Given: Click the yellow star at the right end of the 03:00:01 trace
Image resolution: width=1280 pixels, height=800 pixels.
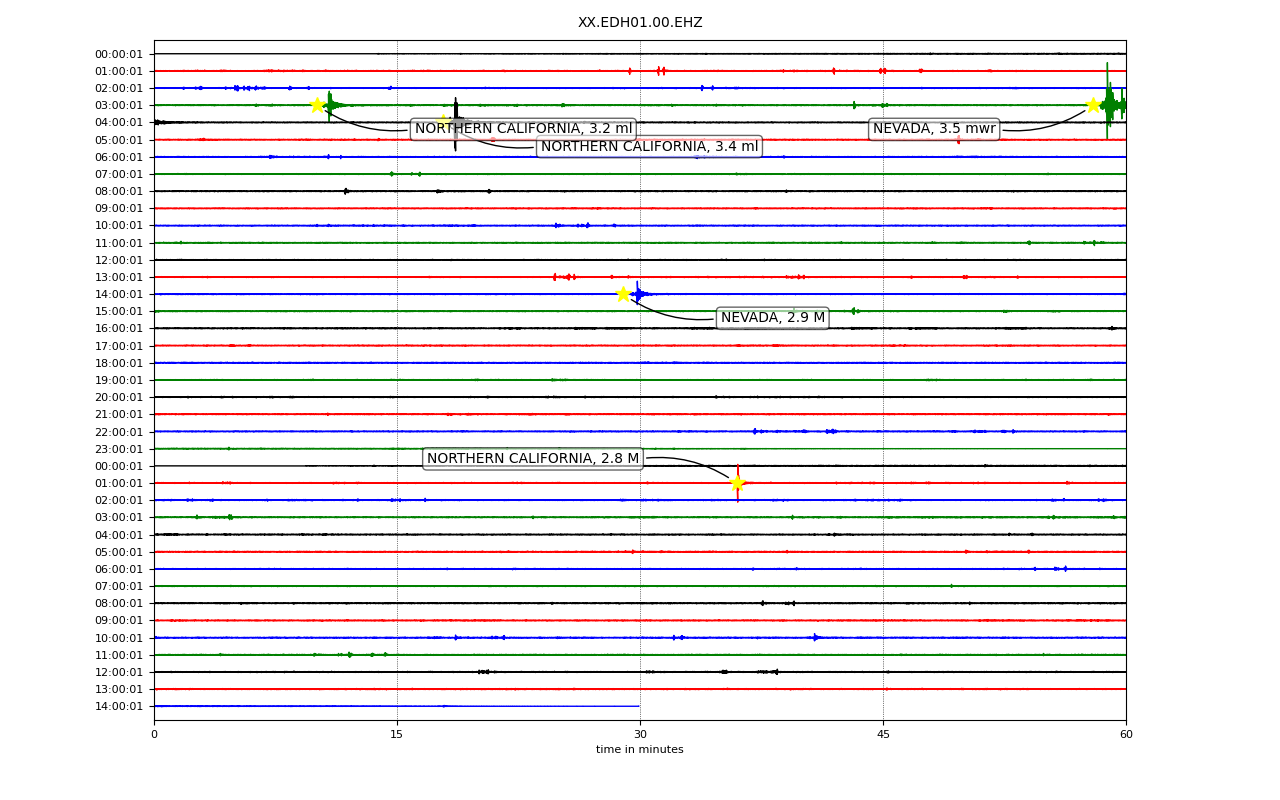Looking at the screenshot, I should coord(1093,105).
